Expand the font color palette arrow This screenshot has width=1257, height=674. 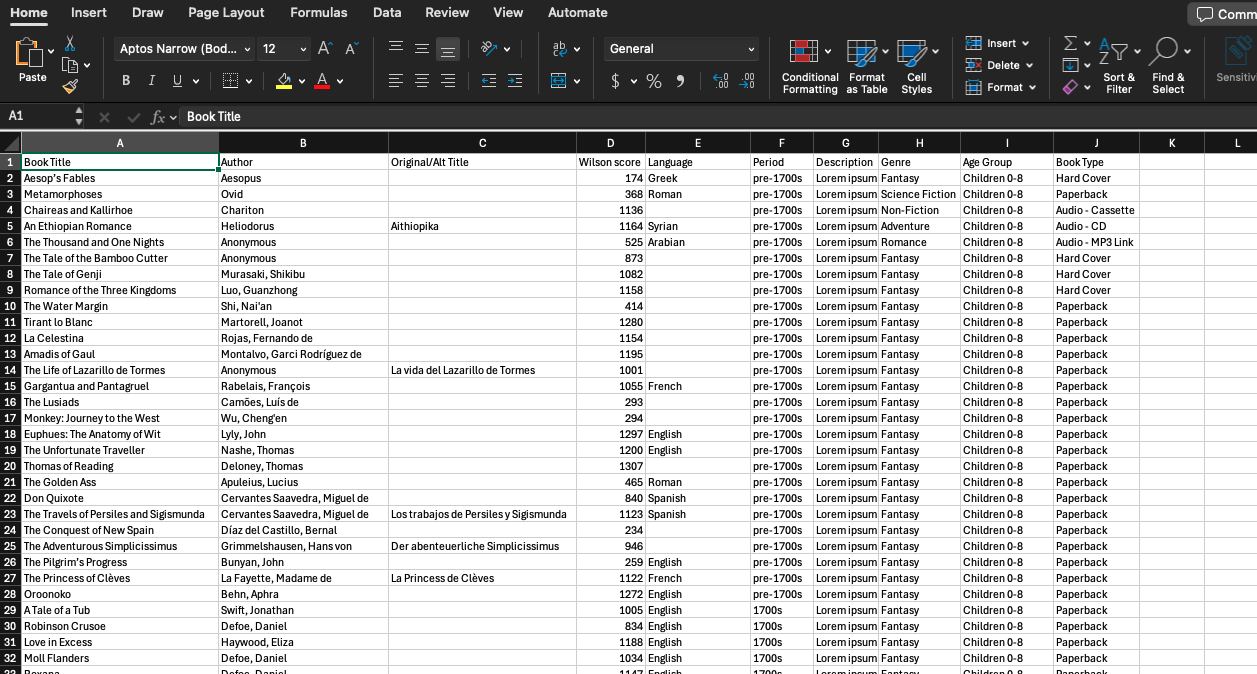point(340,81)
